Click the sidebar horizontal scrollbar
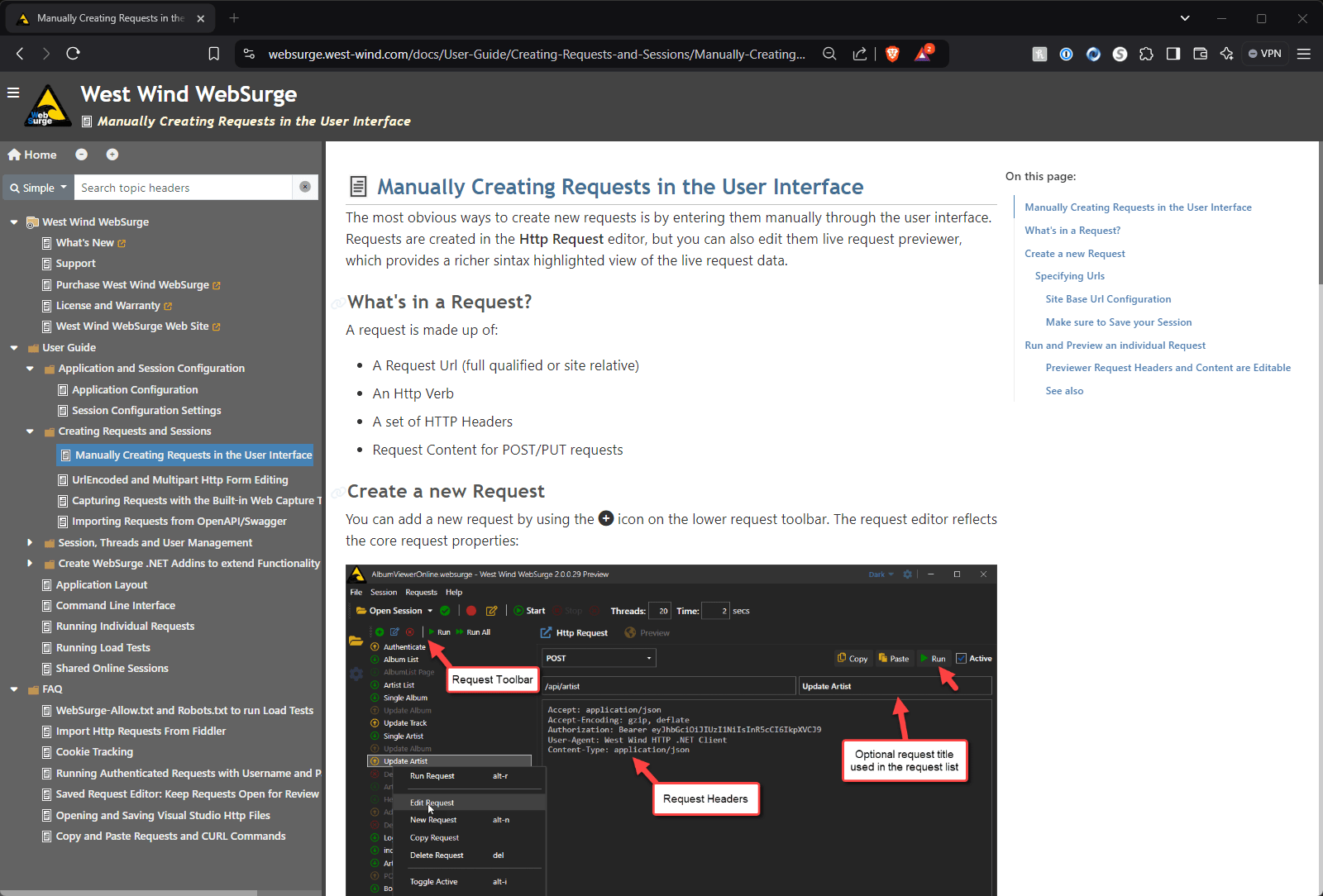The height and width of the screenshot is (896, 1323). (128, 893)
